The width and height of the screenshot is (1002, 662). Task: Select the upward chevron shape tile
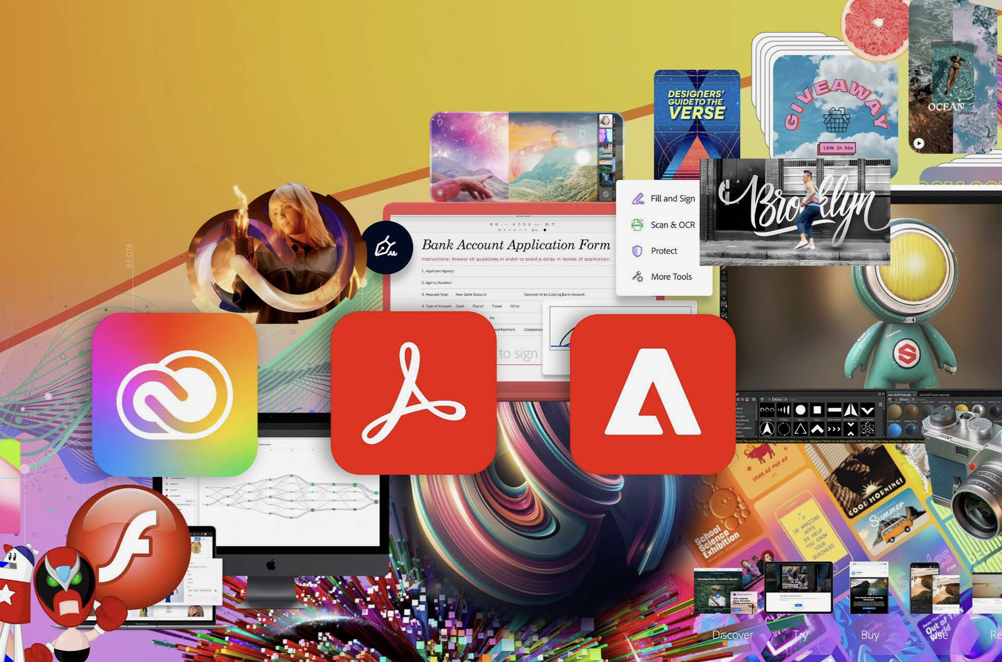817,429
